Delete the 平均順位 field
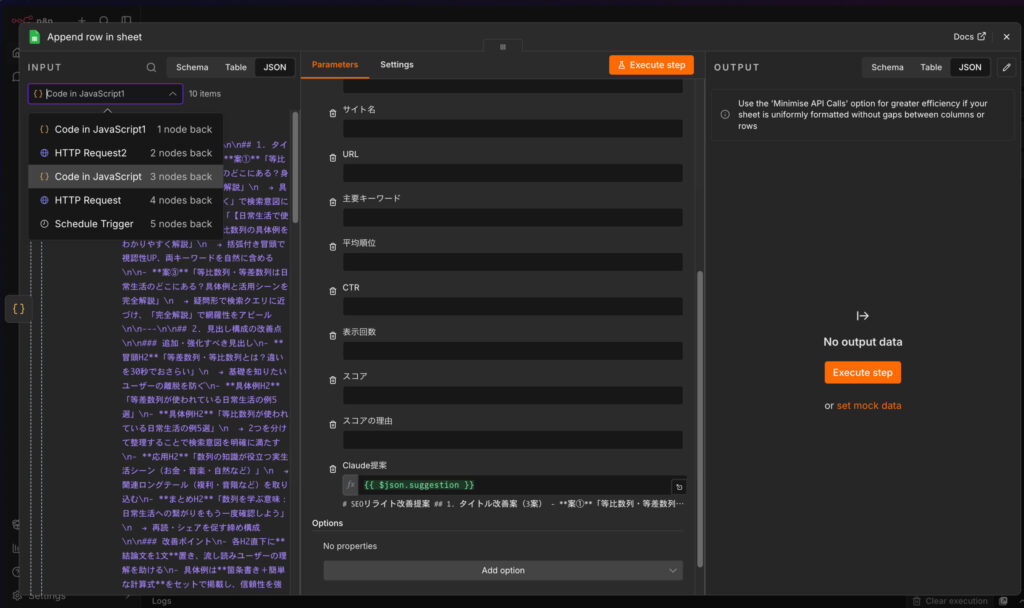 coord(332,247)
